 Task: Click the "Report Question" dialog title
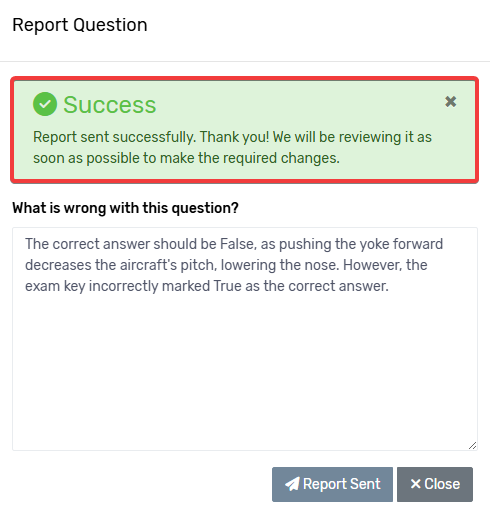[x=80, y=25]
